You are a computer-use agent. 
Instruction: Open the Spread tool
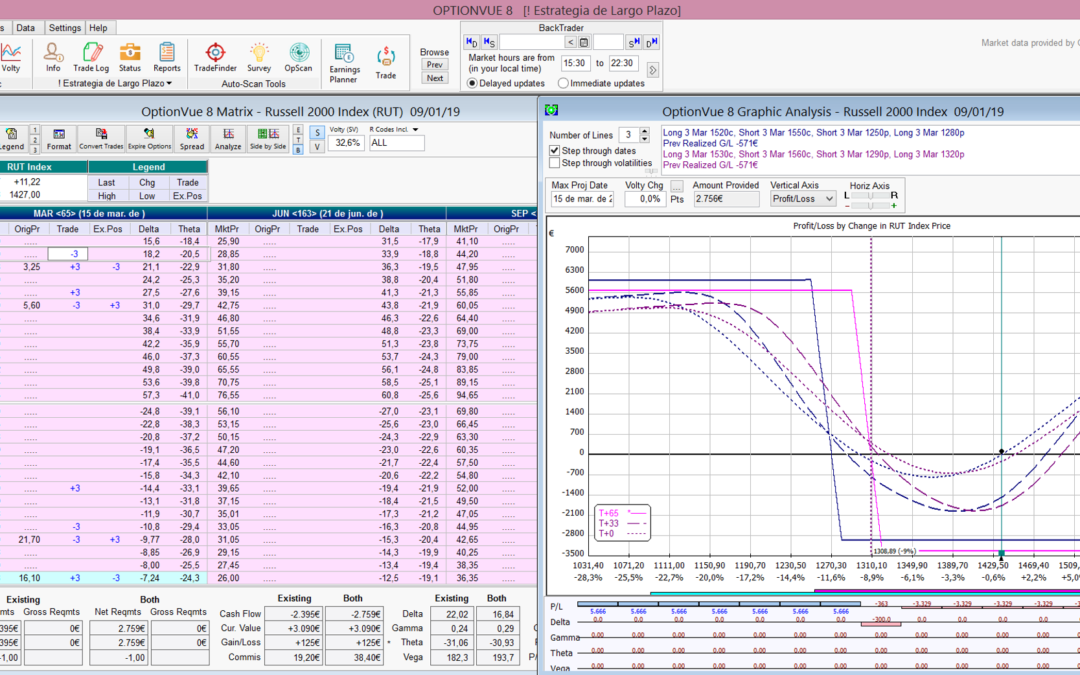coord(191,138)
